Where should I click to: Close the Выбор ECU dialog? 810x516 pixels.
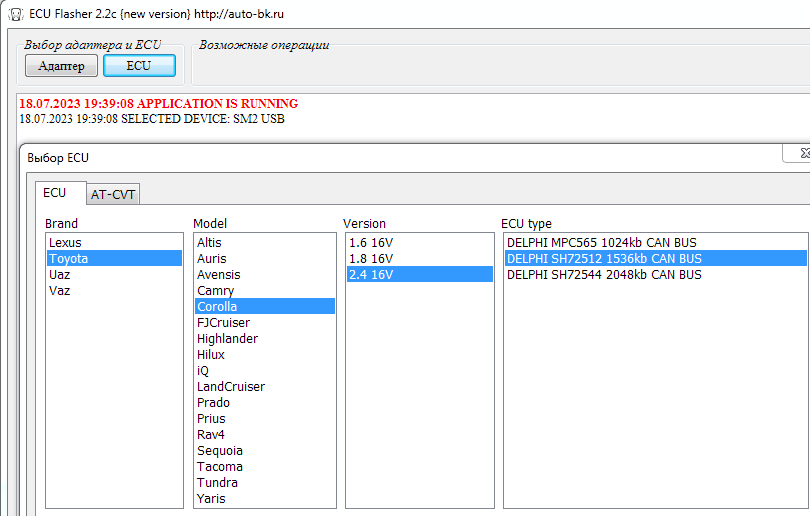point(801,154)
